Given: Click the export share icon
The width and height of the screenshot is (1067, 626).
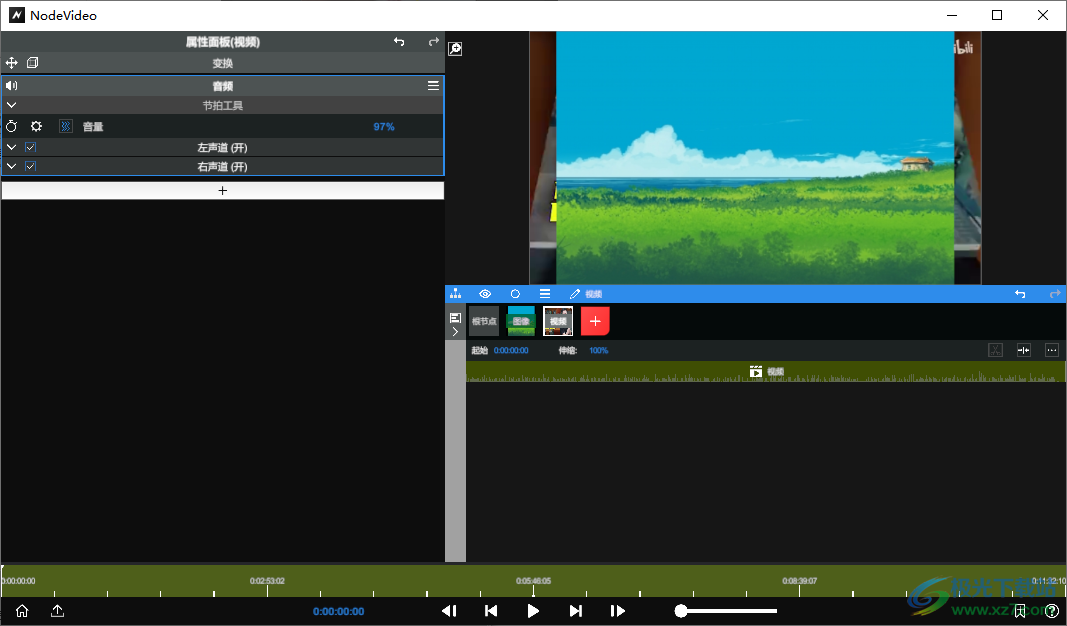Looking at the screenshot, I should click(58, 611).
